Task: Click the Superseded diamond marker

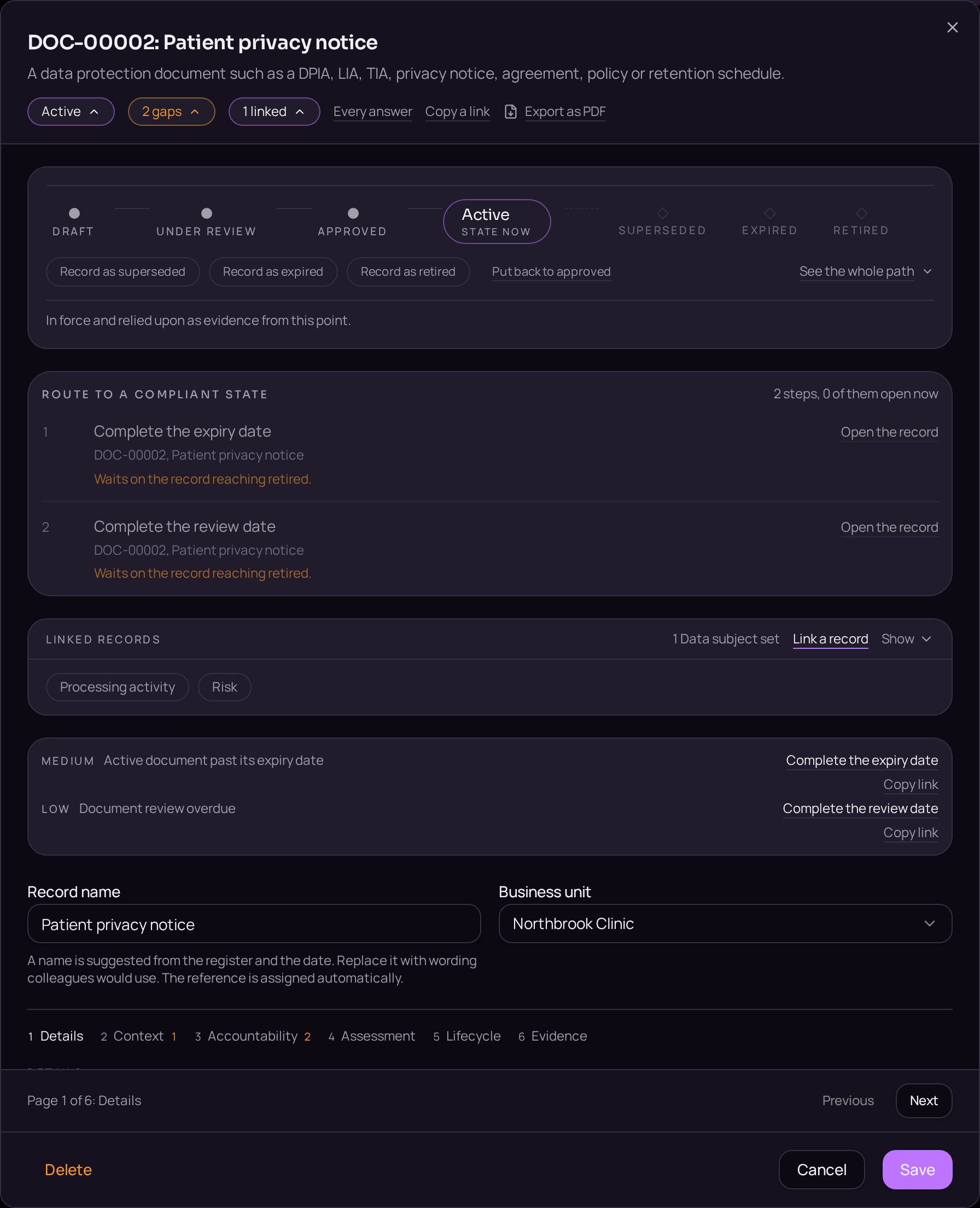Action: coord(663,213)
